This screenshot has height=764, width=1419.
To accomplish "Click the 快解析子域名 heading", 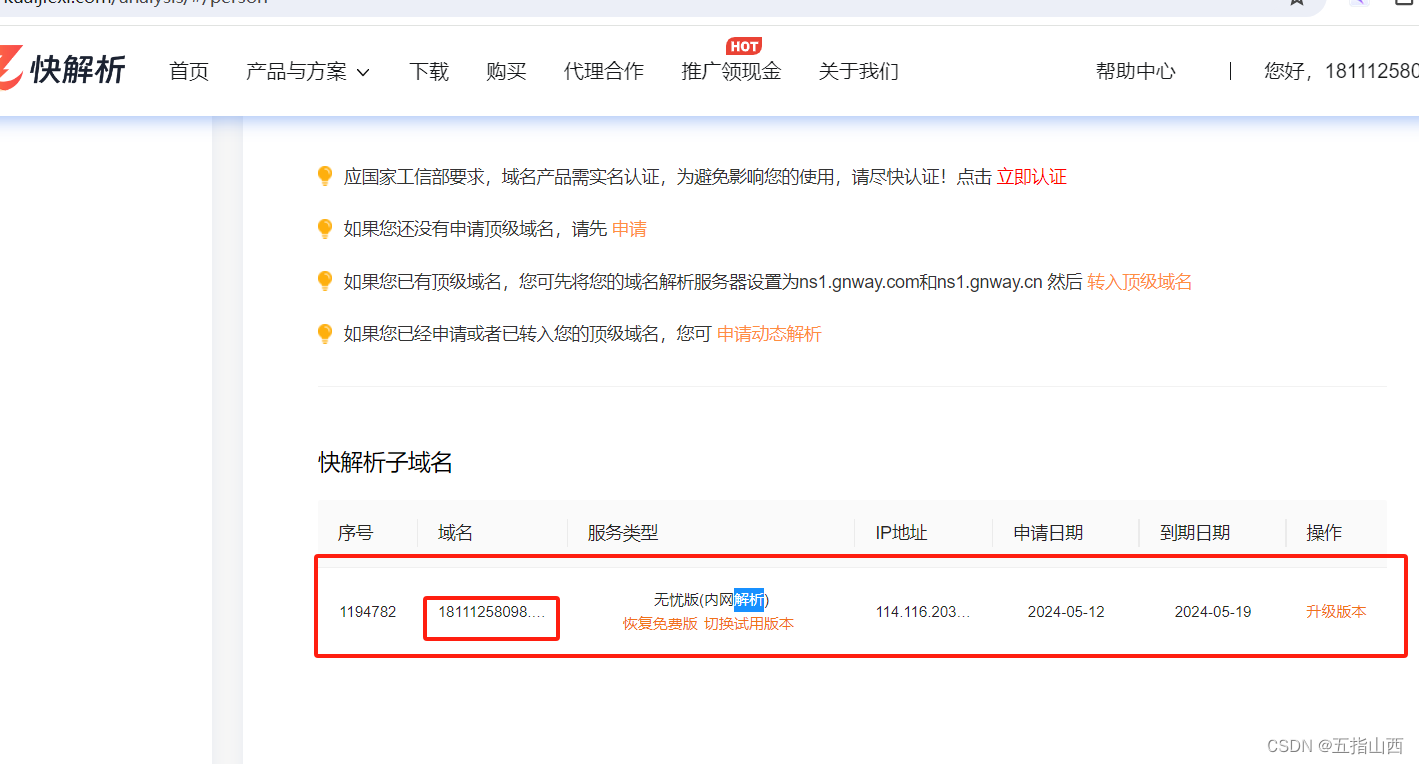I will pos(386,462).
